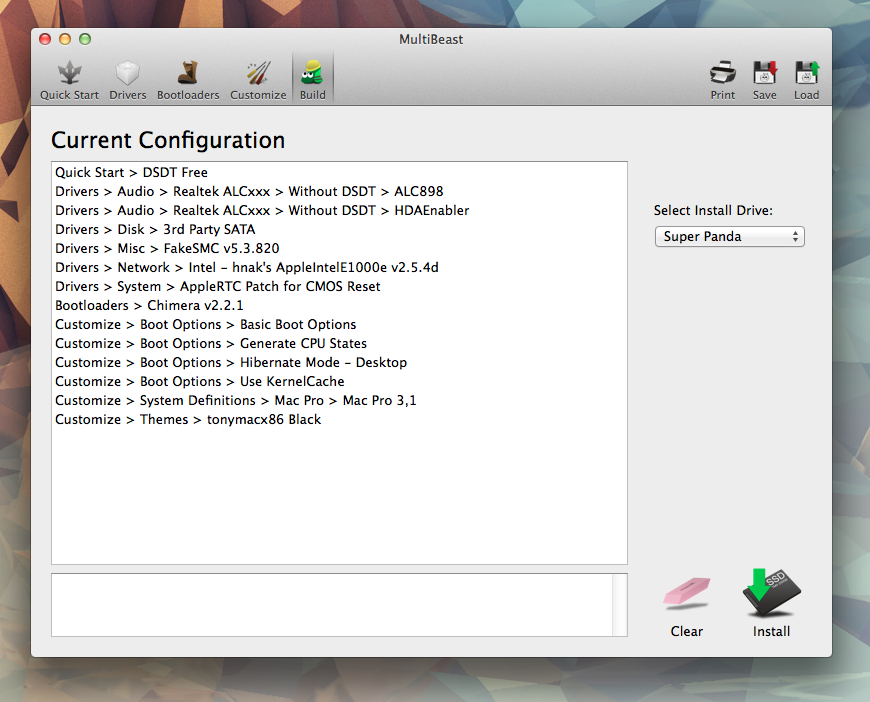The height and width of the screenshot is (702, 870).
Task: Select the tonymacx86 Black theme entry
Action: pos(187,419)
